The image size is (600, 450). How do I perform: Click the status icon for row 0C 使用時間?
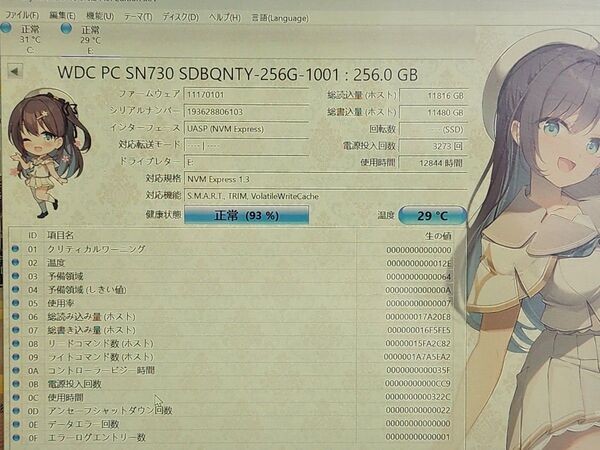[15, 397]
